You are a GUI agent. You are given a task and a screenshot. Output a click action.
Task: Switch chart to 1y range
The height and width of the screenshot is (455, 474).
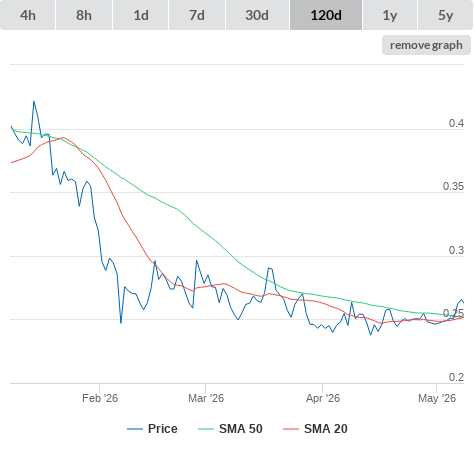point(390,15)
